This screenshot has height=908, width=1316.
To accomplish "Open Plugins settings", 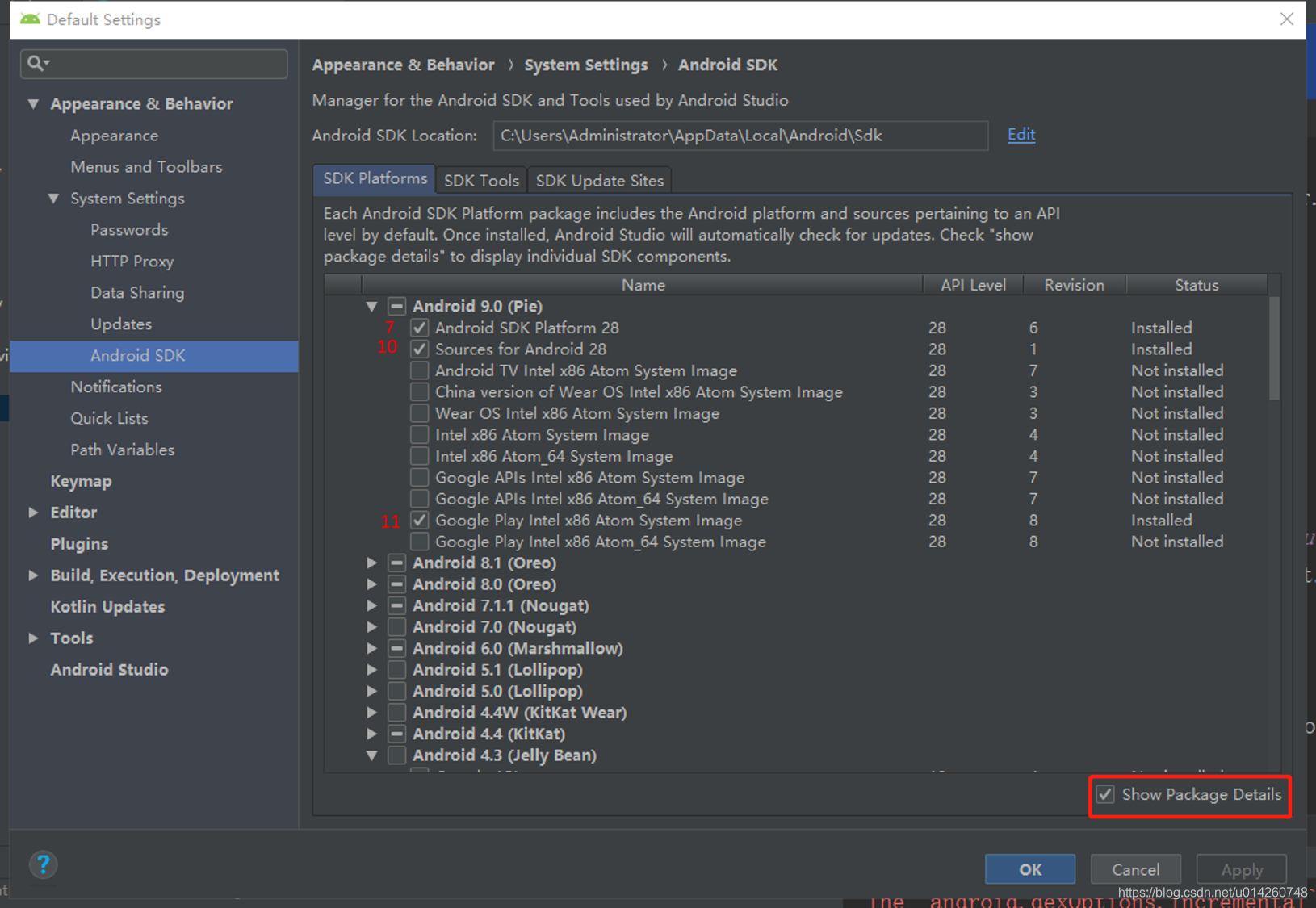I will 79,544.
